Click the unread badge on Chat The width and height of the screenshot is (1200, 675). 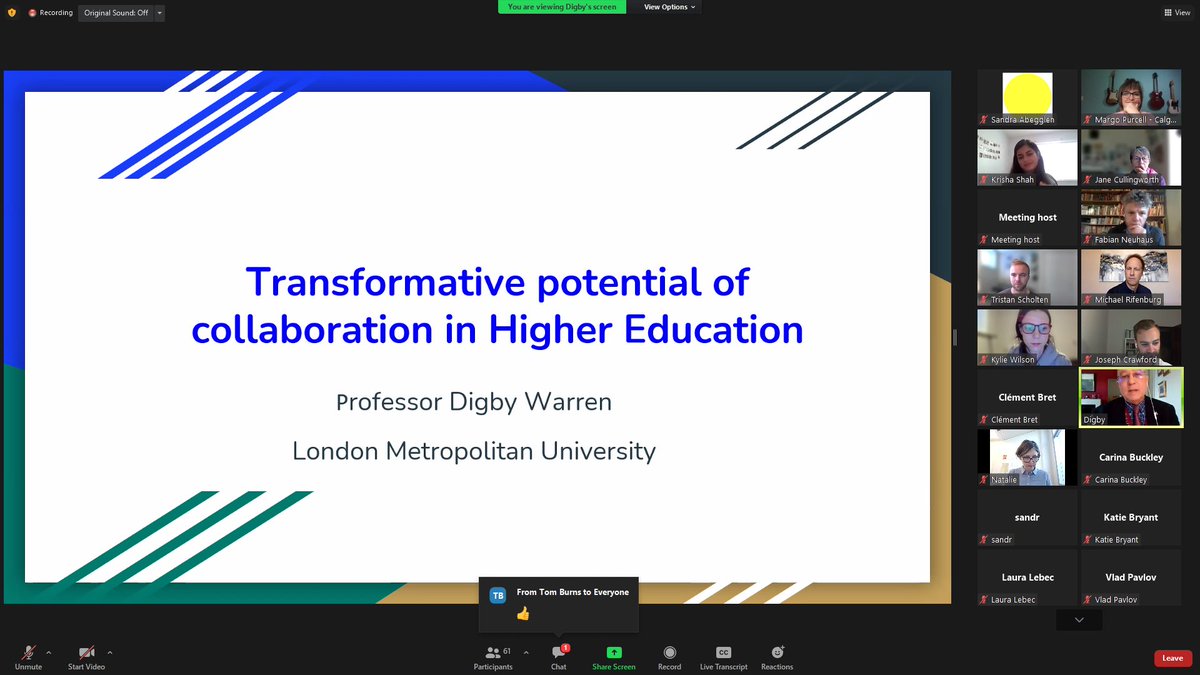(x=566, y=648)
